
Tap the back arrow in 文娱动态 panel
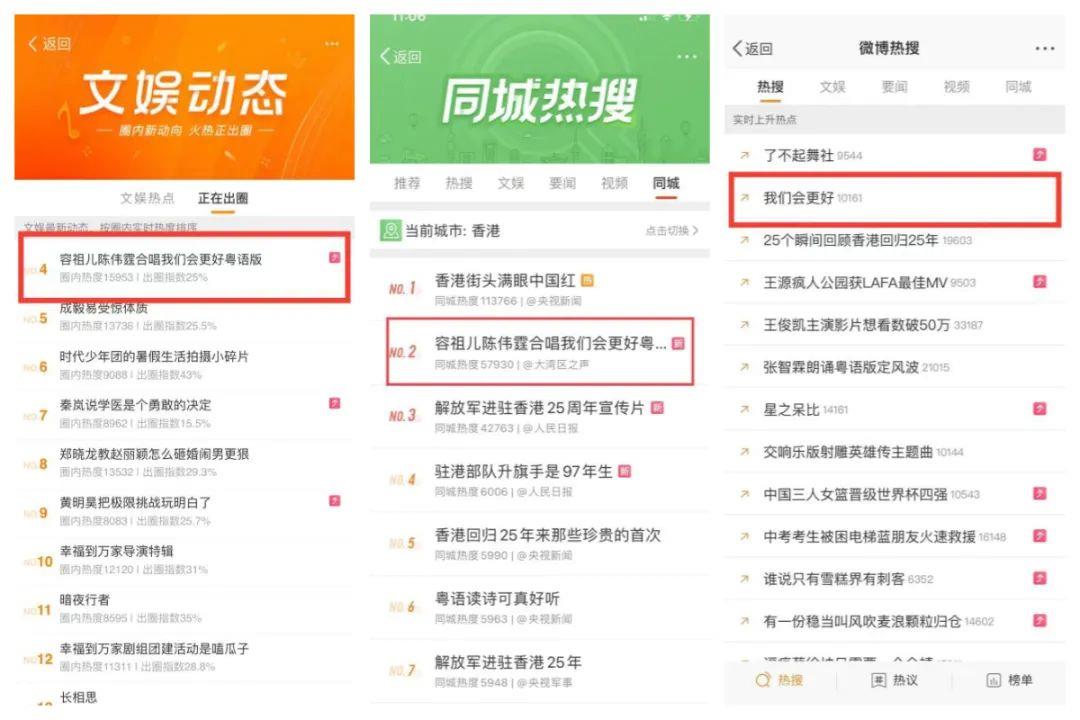click(x=34, y=44)
